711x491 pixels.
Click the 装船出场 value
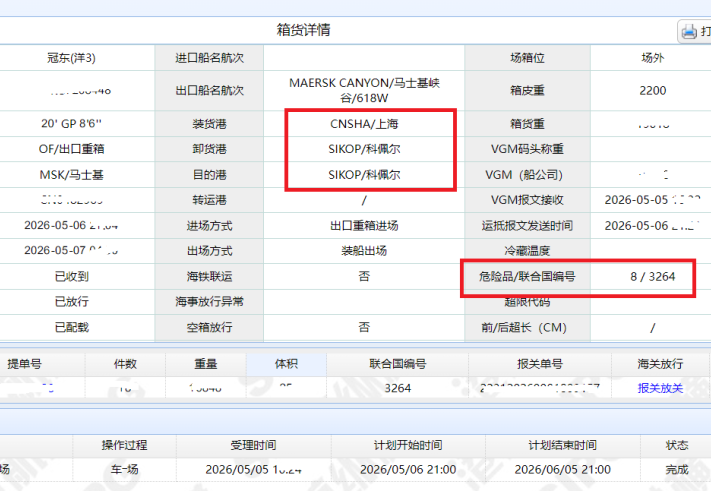pos(364,251)
